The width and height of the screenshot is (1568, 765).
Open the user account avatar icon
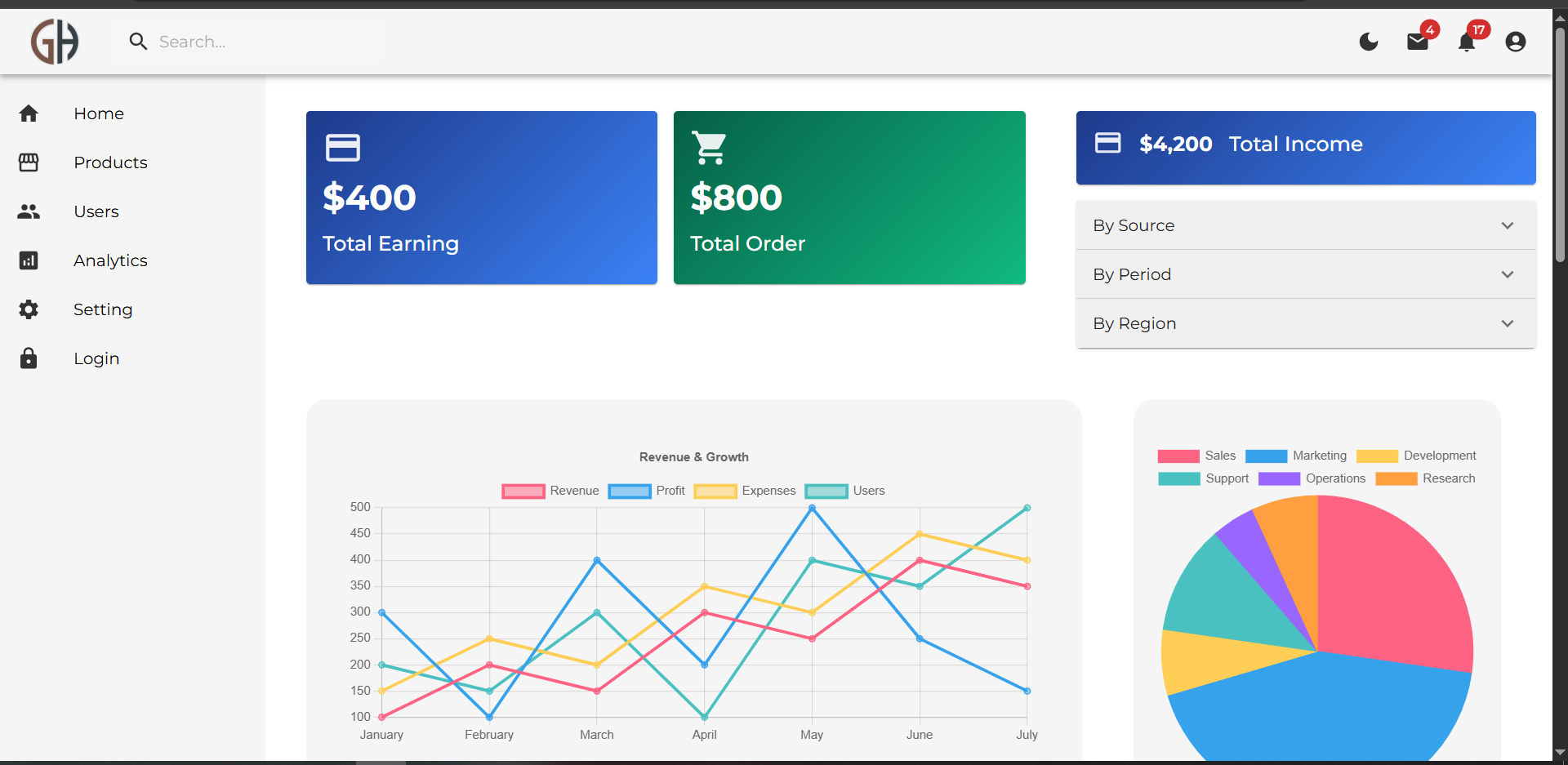pyautogui.click(x=1516, y=42)
